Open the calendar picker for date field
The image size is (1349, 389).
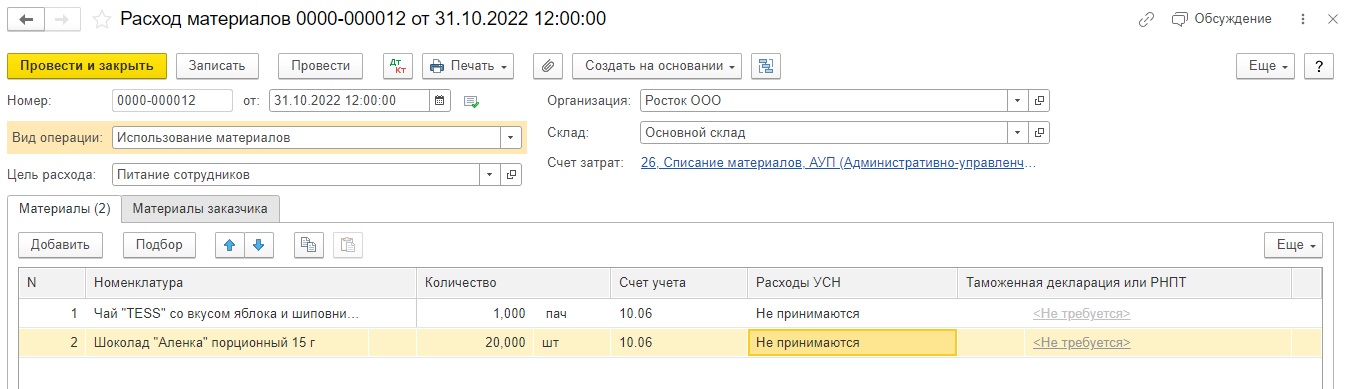point(441,100)
